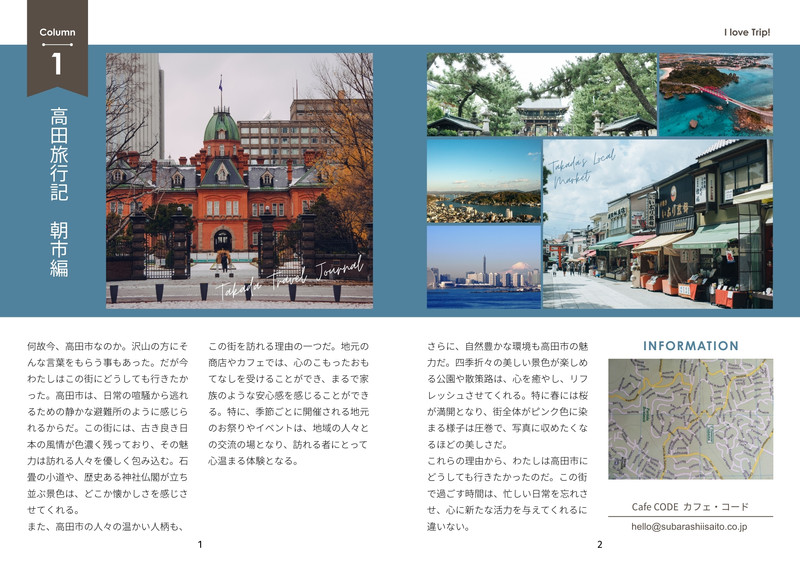Click the line 心温まる体験となる。
Image resolution: width=800 pixels, height=566 pixels.
coord(253,461)
